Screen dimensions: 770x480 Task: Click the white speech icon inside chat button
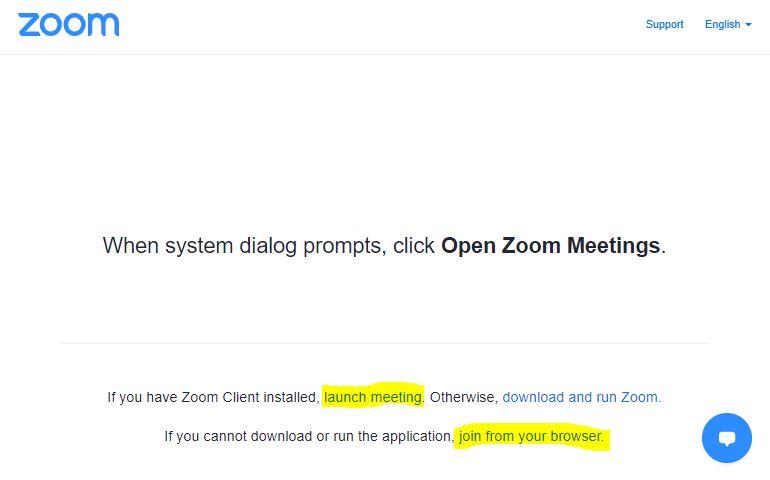pyautogui.click(x=727, y=438)
